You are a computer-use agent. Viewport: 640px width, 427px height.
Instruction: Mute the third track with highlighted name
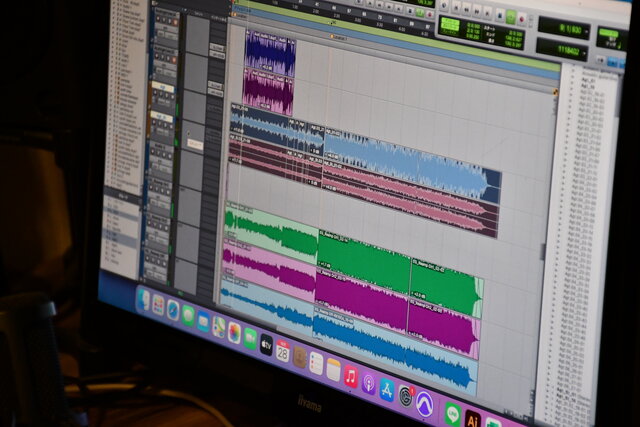[x=172, y=97]
